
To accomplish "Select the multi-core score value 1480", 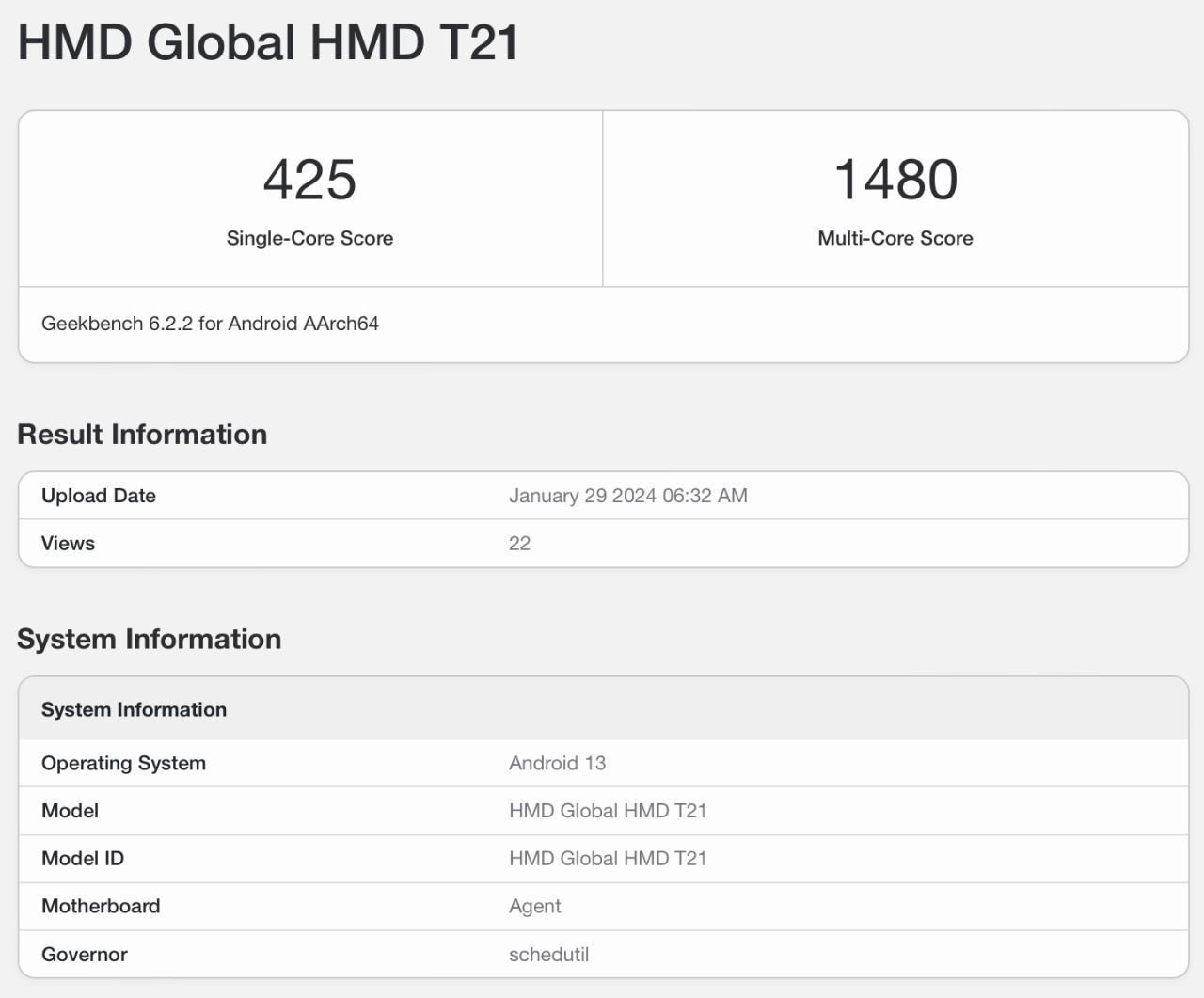I will pyautogui.click(x=895, y=180).
